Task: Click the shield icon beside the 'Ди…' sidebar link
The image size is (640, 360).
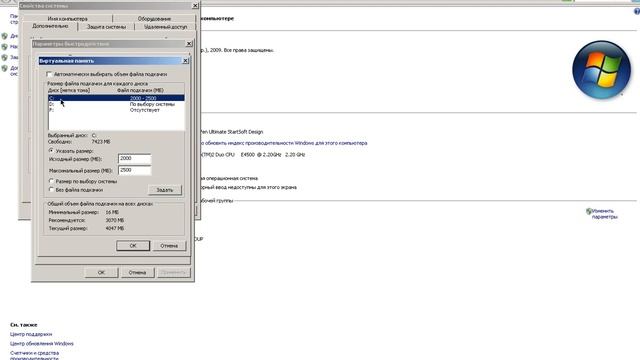Action: coord(4,36)
